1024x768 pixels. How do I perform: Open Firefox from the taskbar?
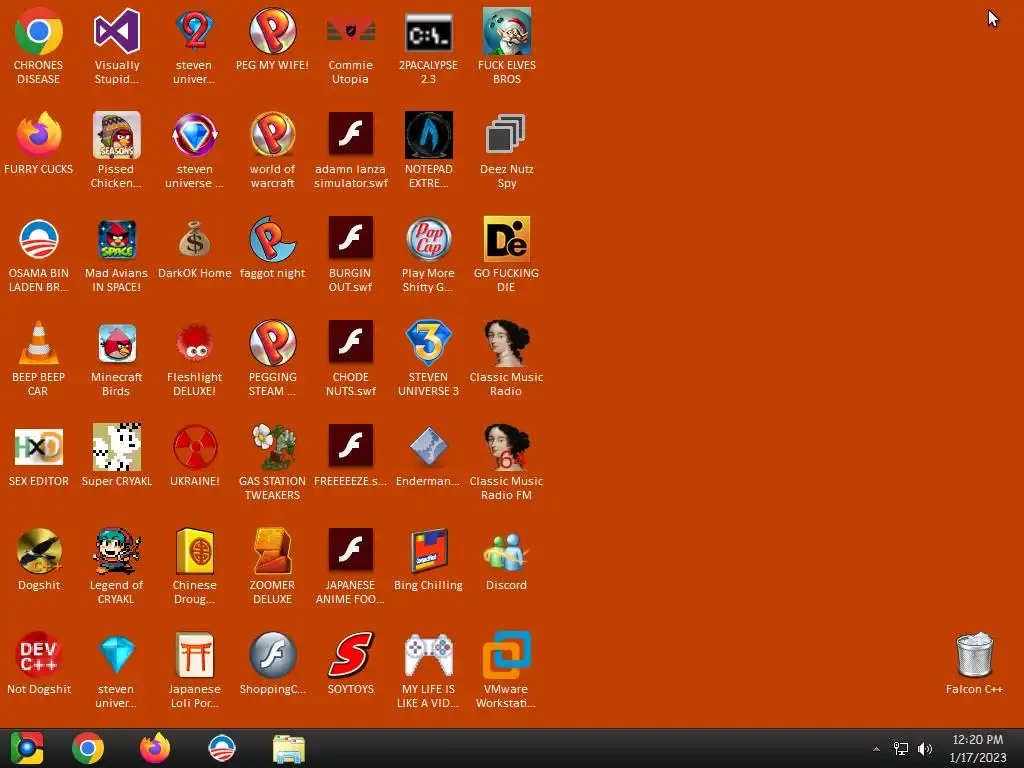[x=155, y=748]
